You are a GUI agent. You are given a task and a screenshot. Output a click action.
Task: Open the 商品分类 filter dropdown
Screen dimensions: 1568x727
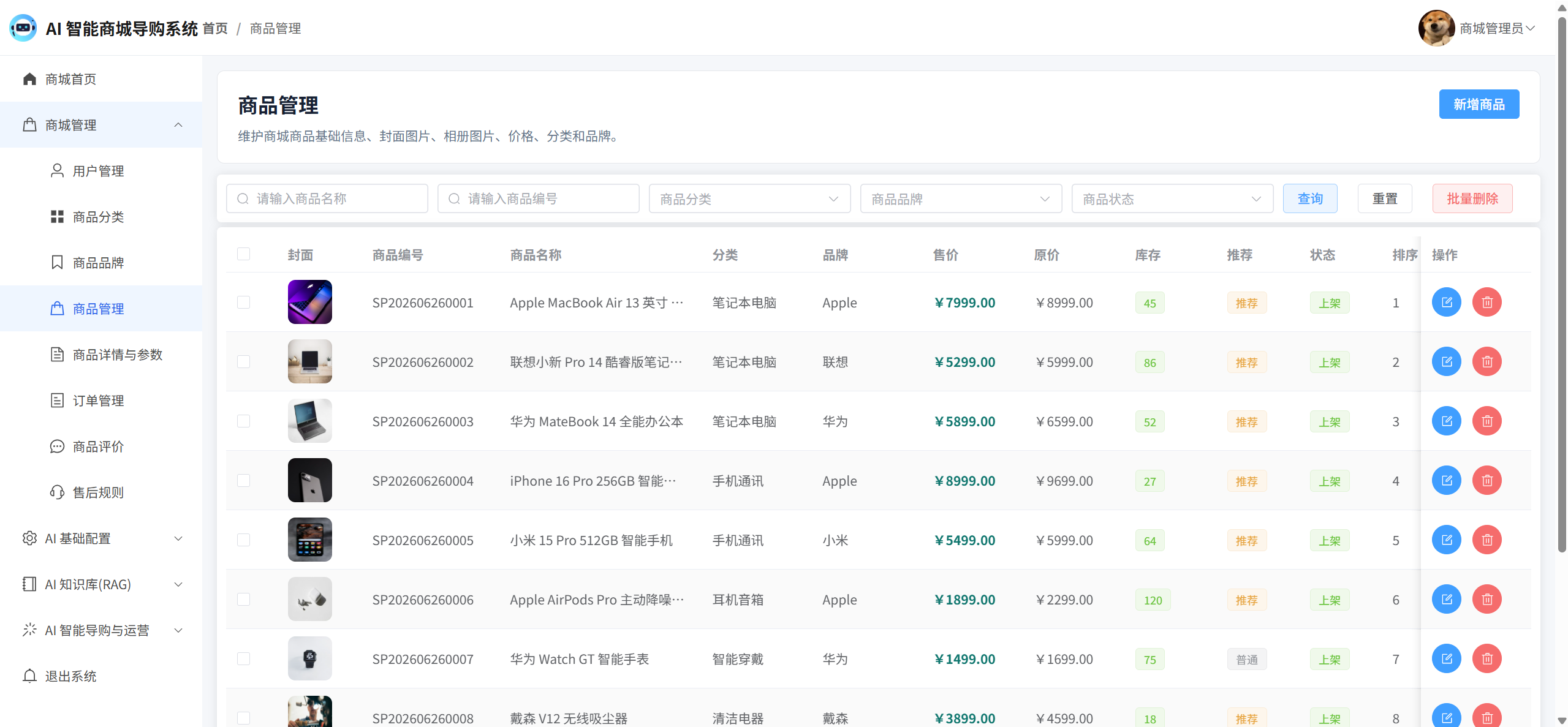(x=749, y=199)
